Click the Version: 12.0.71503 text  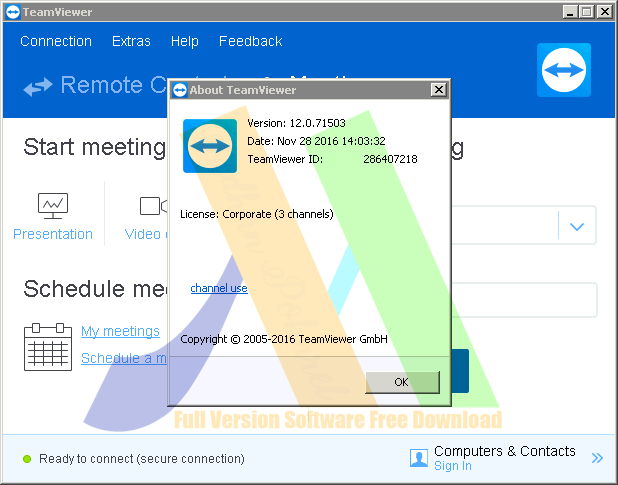[296, 123]
